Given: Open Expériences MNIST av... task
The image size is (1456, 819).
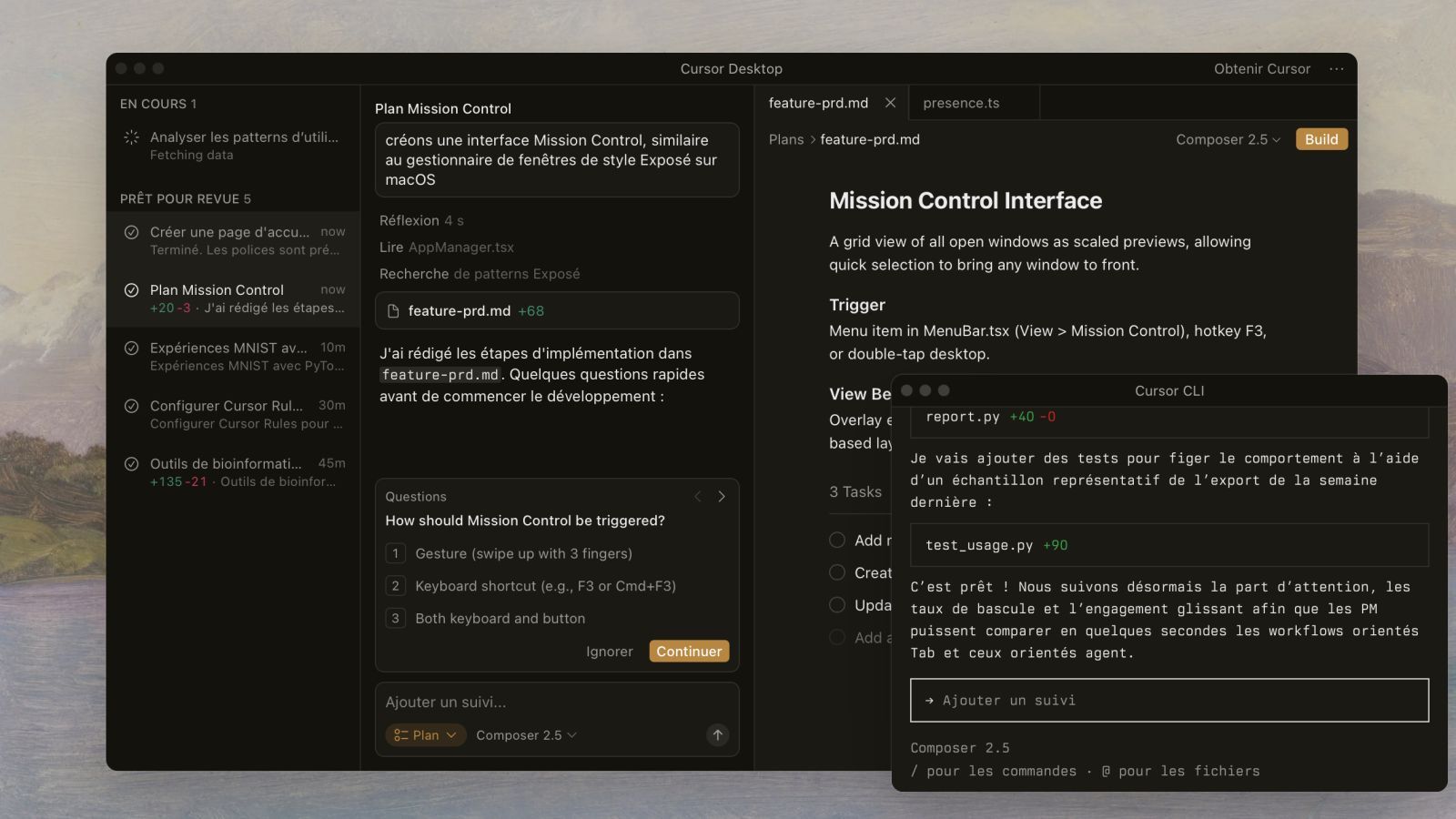Looking at the screenshot, I should tap(234, 357).
